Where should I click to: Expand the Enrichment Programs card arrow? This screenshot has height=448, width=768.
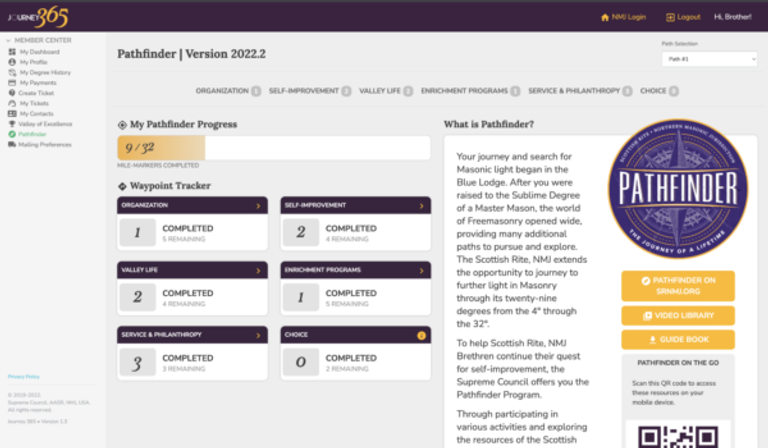tap(421, 271)
